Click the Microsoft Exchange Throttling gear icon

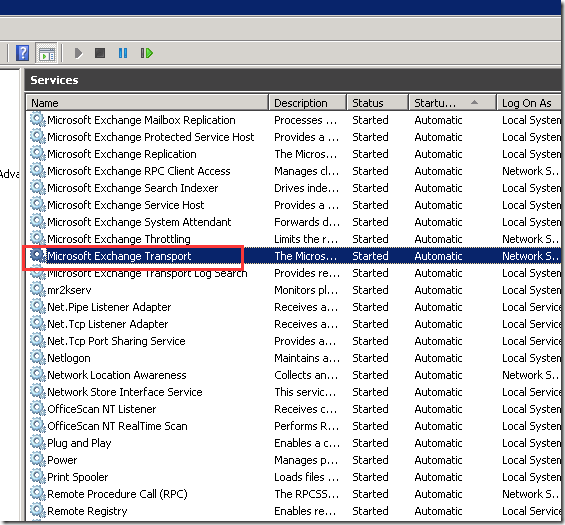click(x=37, y=238)
